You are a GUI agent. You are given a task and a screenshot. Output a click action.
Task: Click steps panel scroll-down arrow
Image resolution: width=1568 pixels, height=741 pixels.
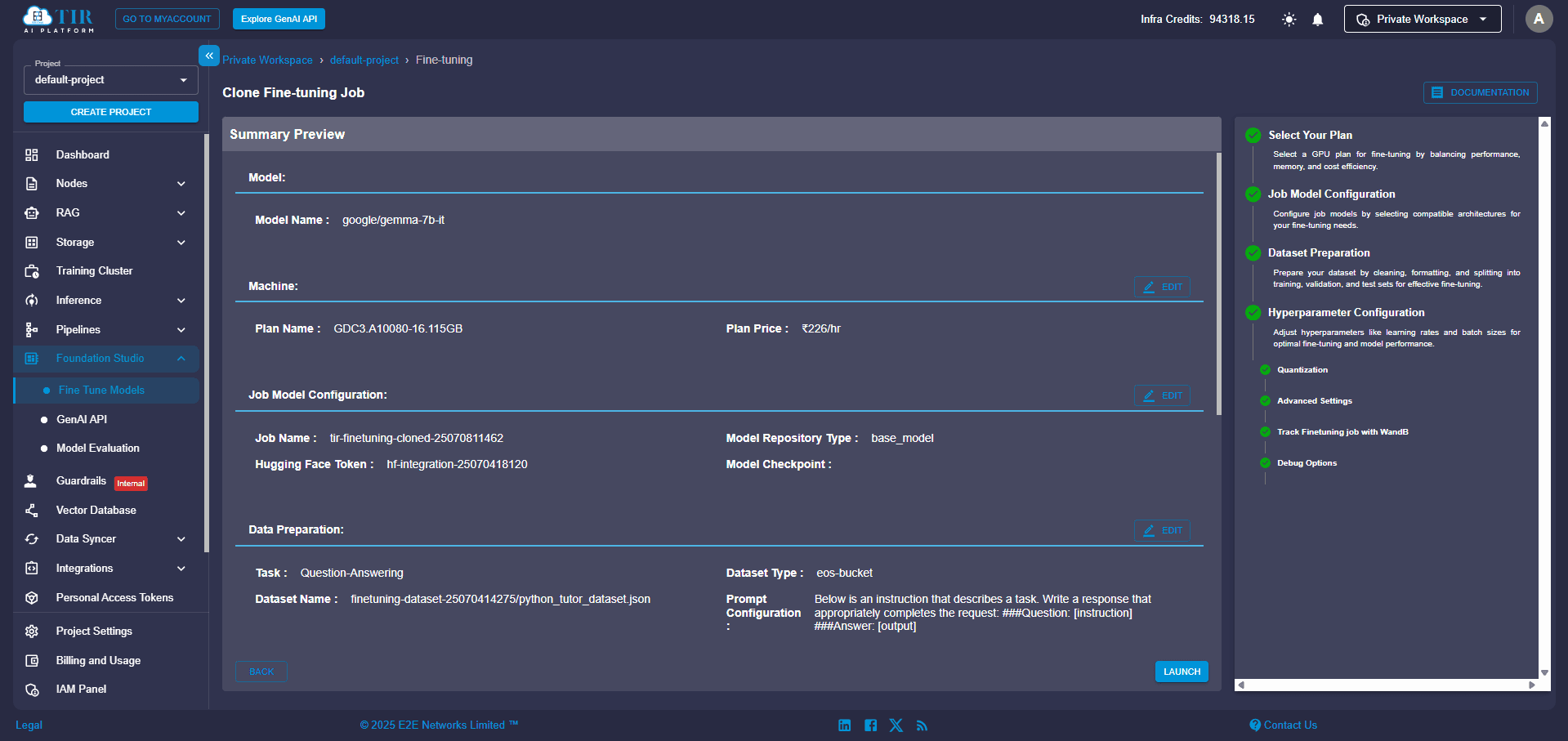pos(1544,673)
